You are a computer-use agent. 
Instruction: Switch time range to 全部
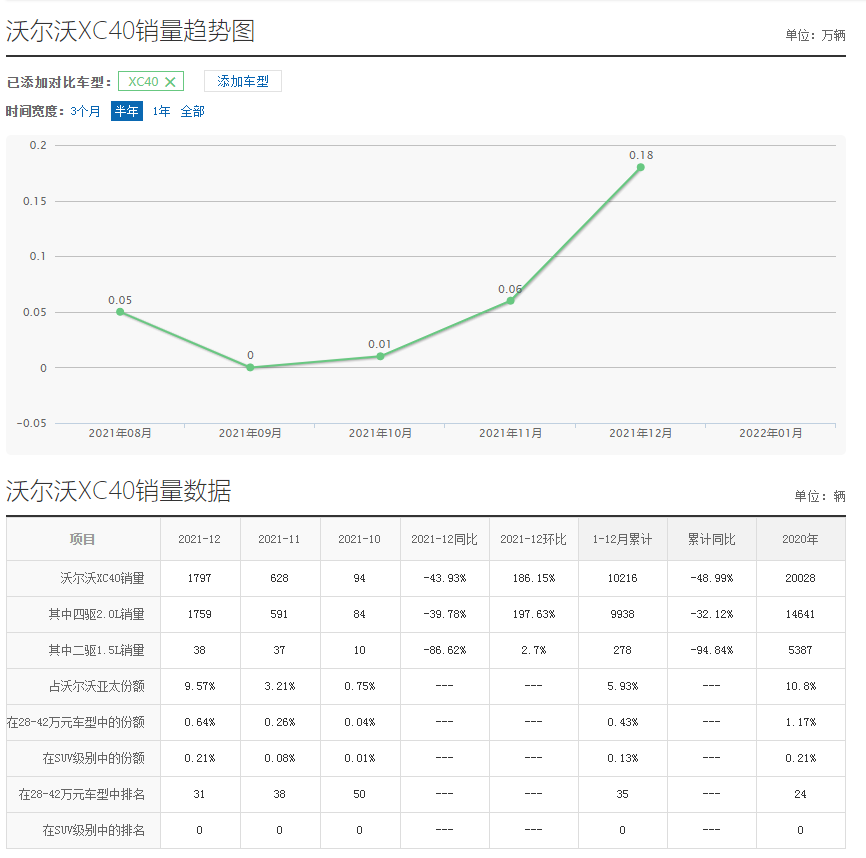point(192,111)
